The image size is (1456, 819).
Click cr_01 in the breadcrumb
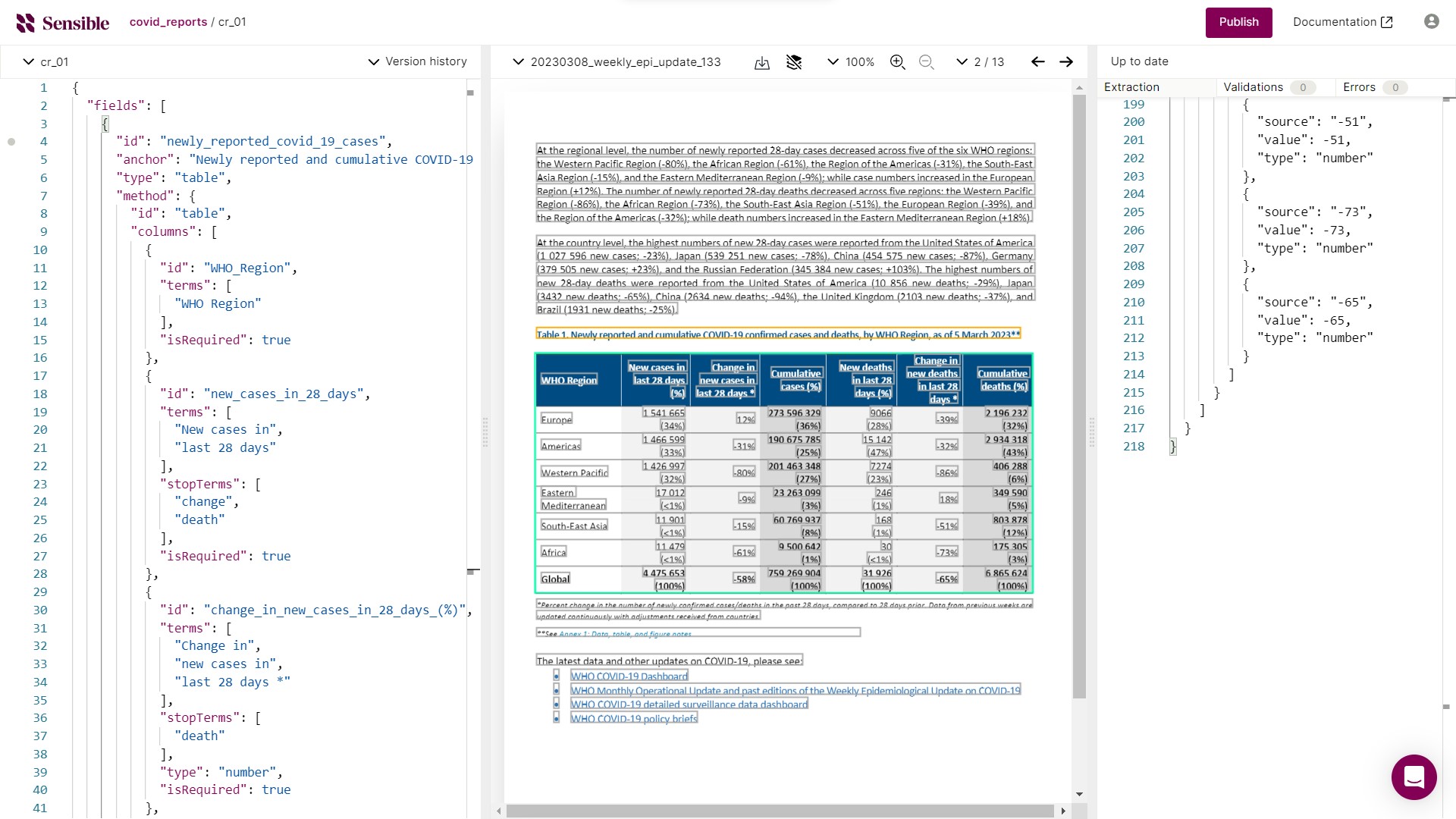[x=232, y=22]
